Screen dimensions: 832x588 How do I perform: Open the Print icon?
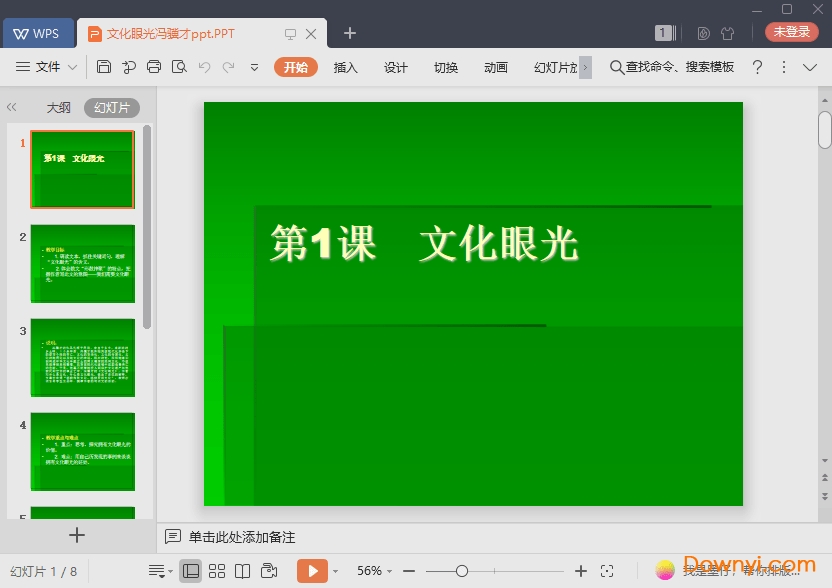click(x=156, y=67)
